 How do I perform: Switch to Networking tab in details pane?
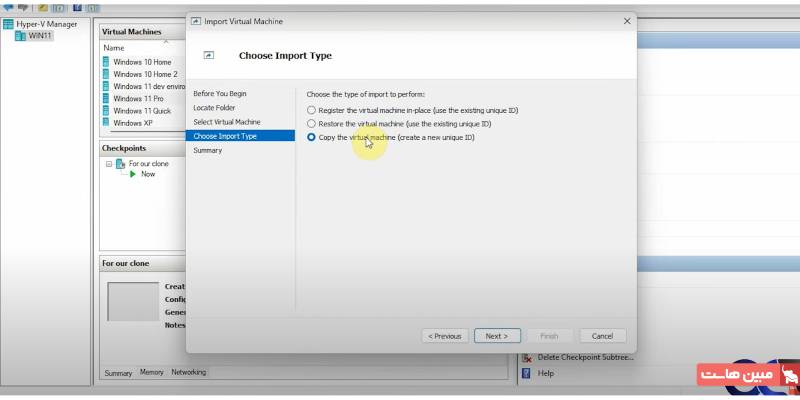point(188,372)
